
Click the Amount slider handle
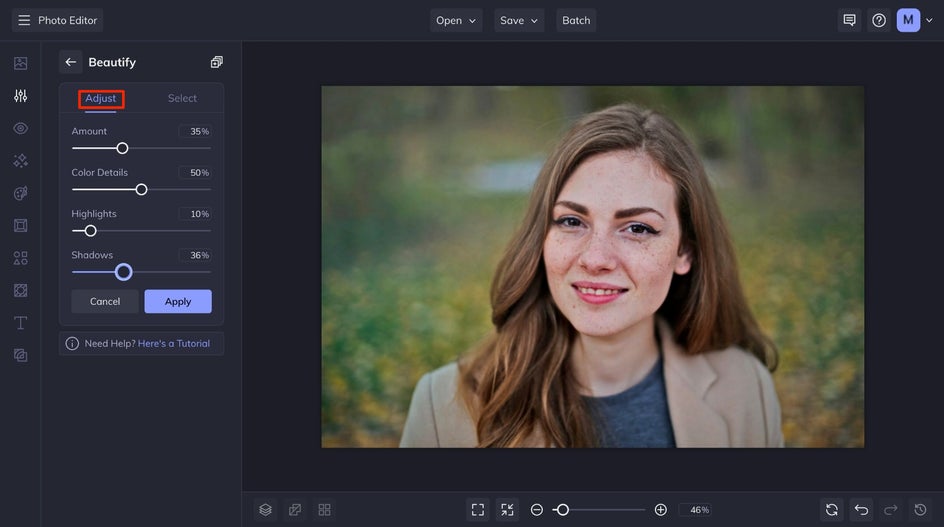tap(122, 148)
